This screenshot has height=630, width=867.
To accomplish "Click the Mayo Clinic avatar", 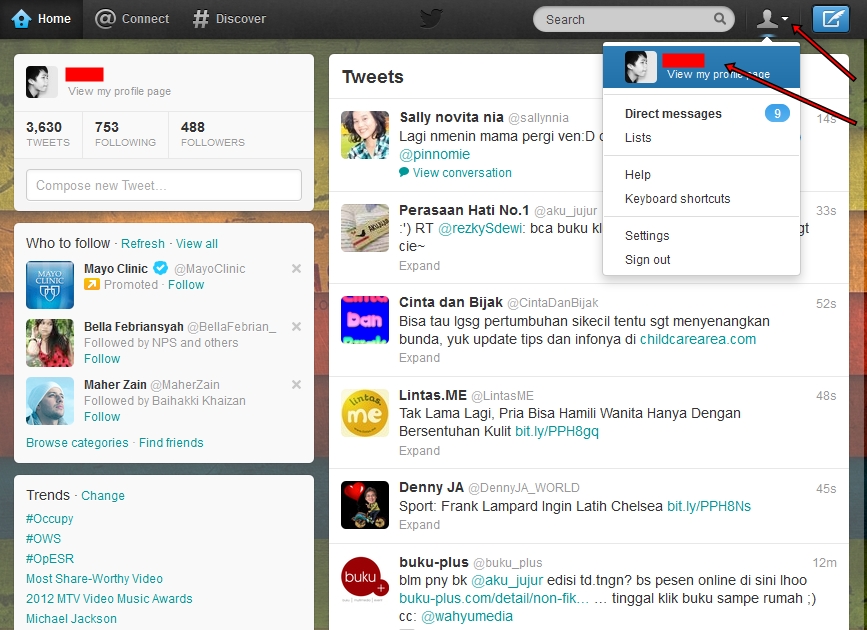I will click(50, 285).
